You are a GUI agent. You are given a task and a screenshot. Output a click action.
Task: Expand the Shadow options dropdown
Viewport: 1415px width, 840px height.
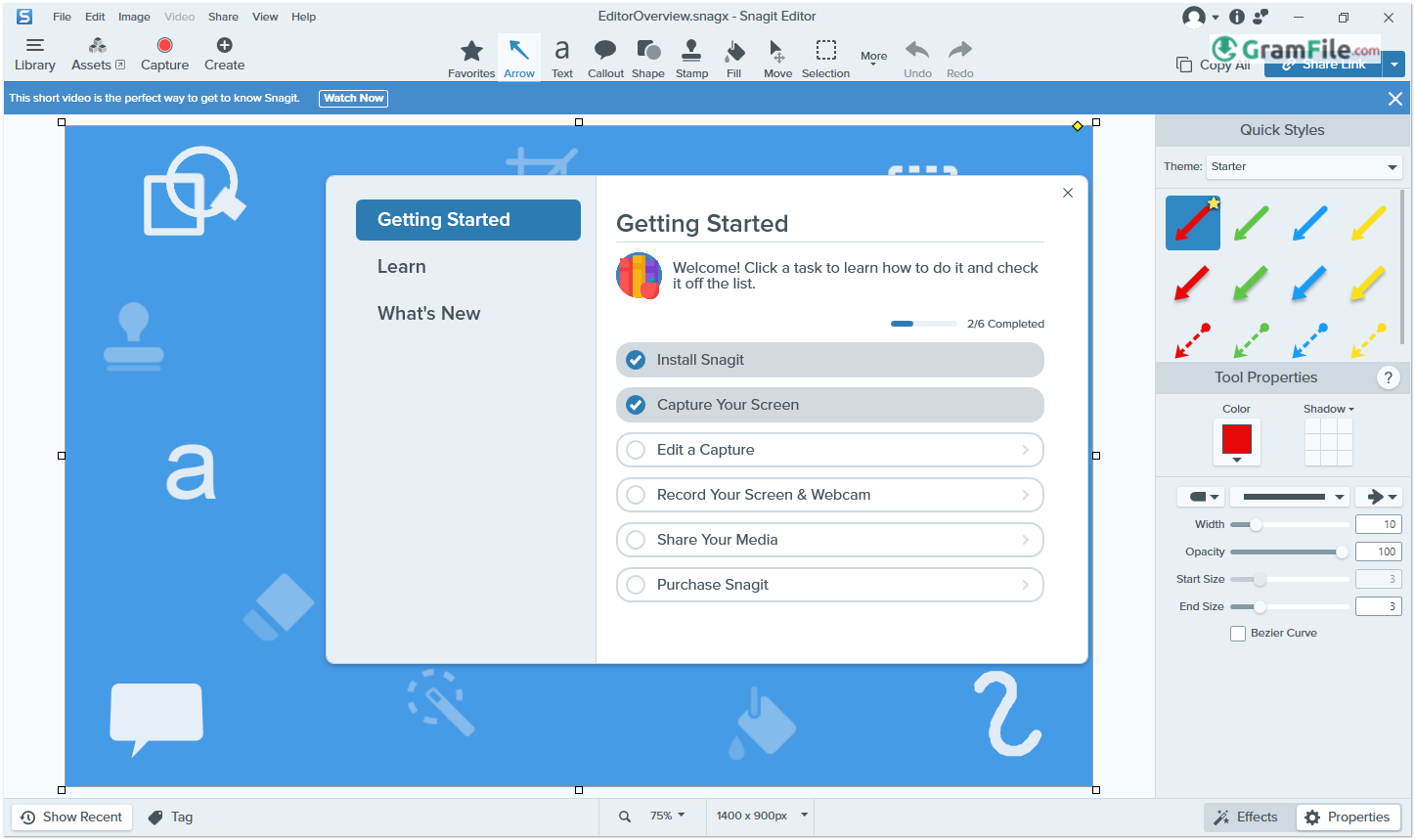click(x=1328, y=409)
